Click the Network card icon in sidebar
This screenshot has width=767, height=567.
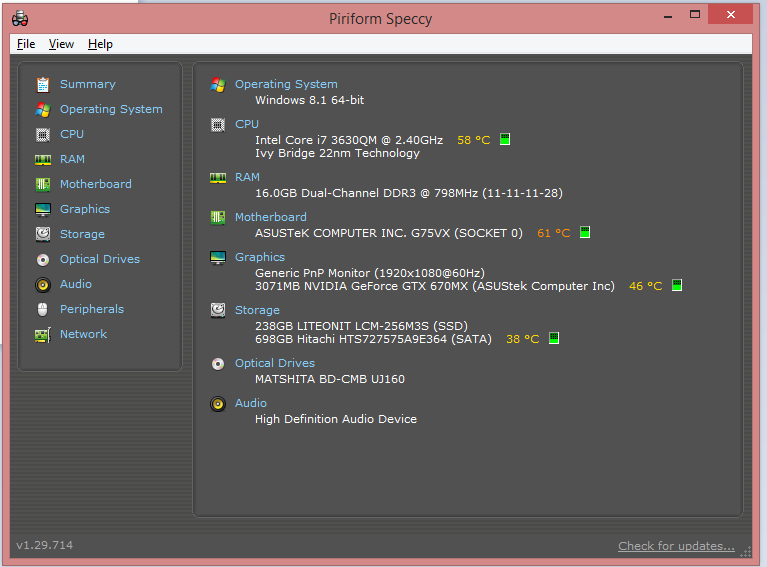[x=43, y=335]
